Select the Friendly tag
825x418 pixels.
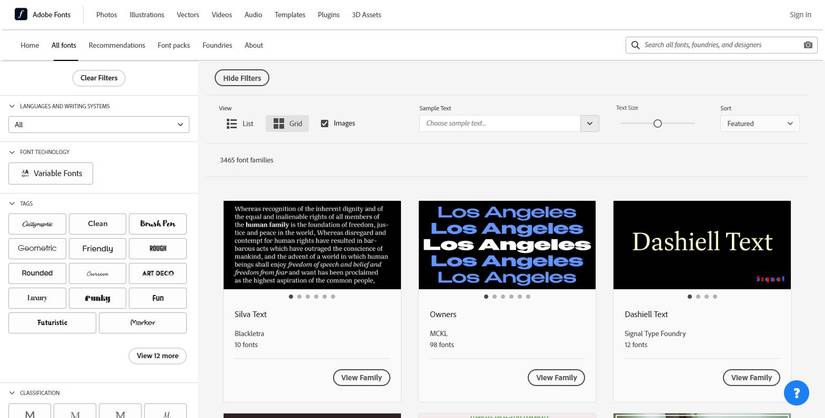pos(97,248)
